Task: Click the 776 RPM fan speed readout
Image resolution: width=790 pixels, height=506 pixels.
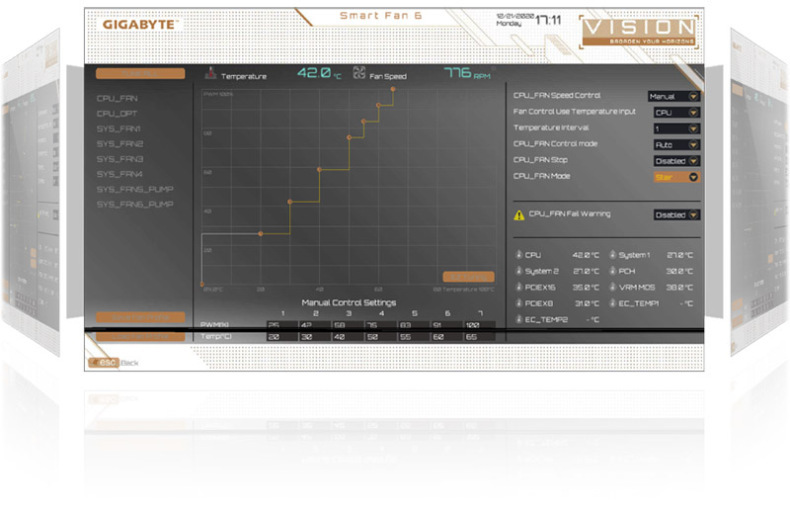Action: point(467,73)
